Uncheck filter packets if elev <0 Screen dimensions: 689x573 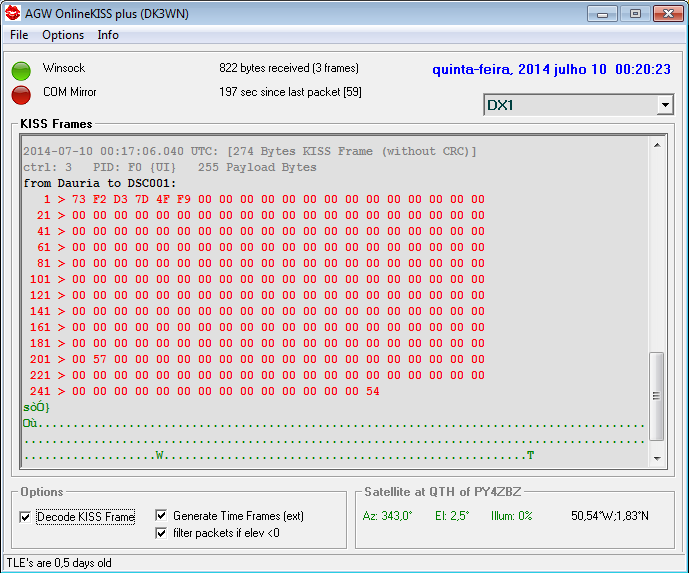coord(162,533)
